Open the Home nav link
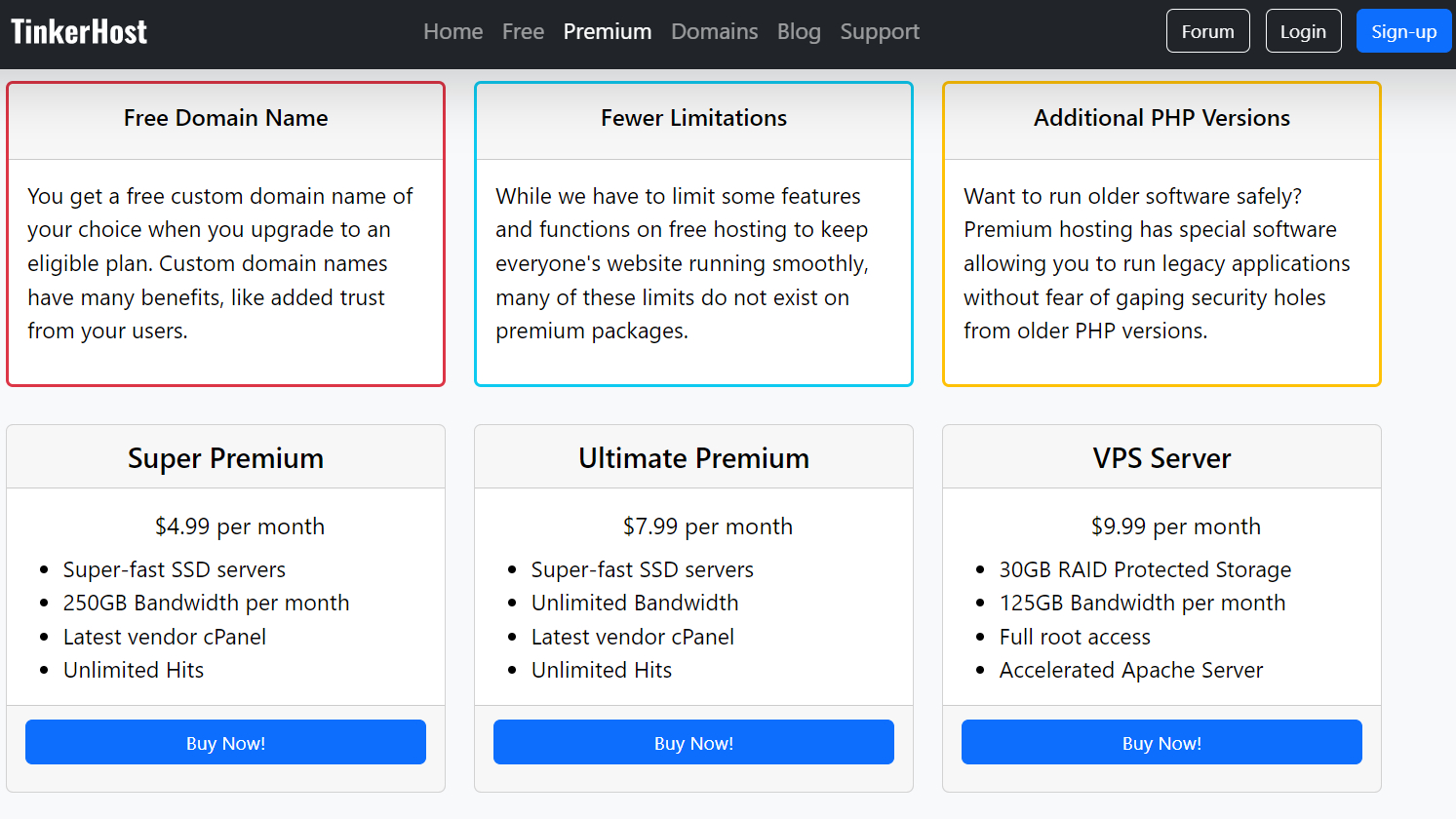 pos(453,31)
